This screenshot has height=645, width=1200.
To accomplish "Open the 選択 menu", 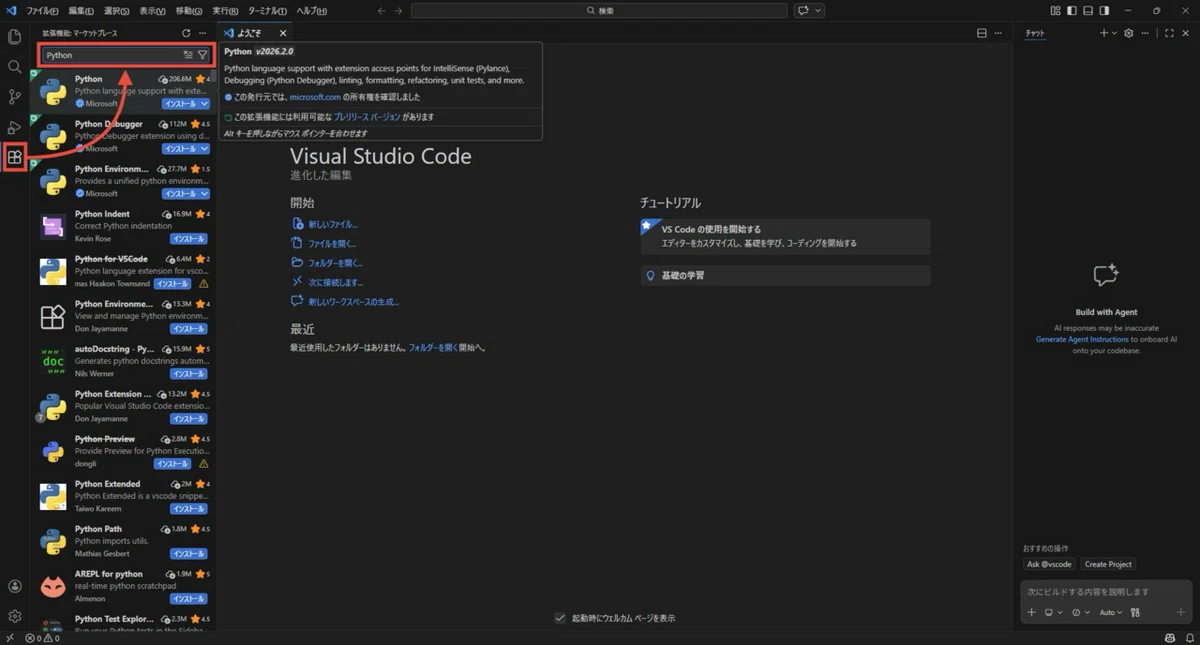I will point(117,10).
